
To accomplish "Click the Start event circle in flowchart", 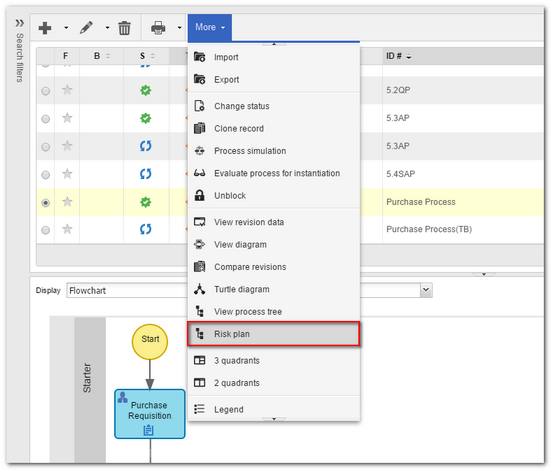I will (x=150, y=341).
